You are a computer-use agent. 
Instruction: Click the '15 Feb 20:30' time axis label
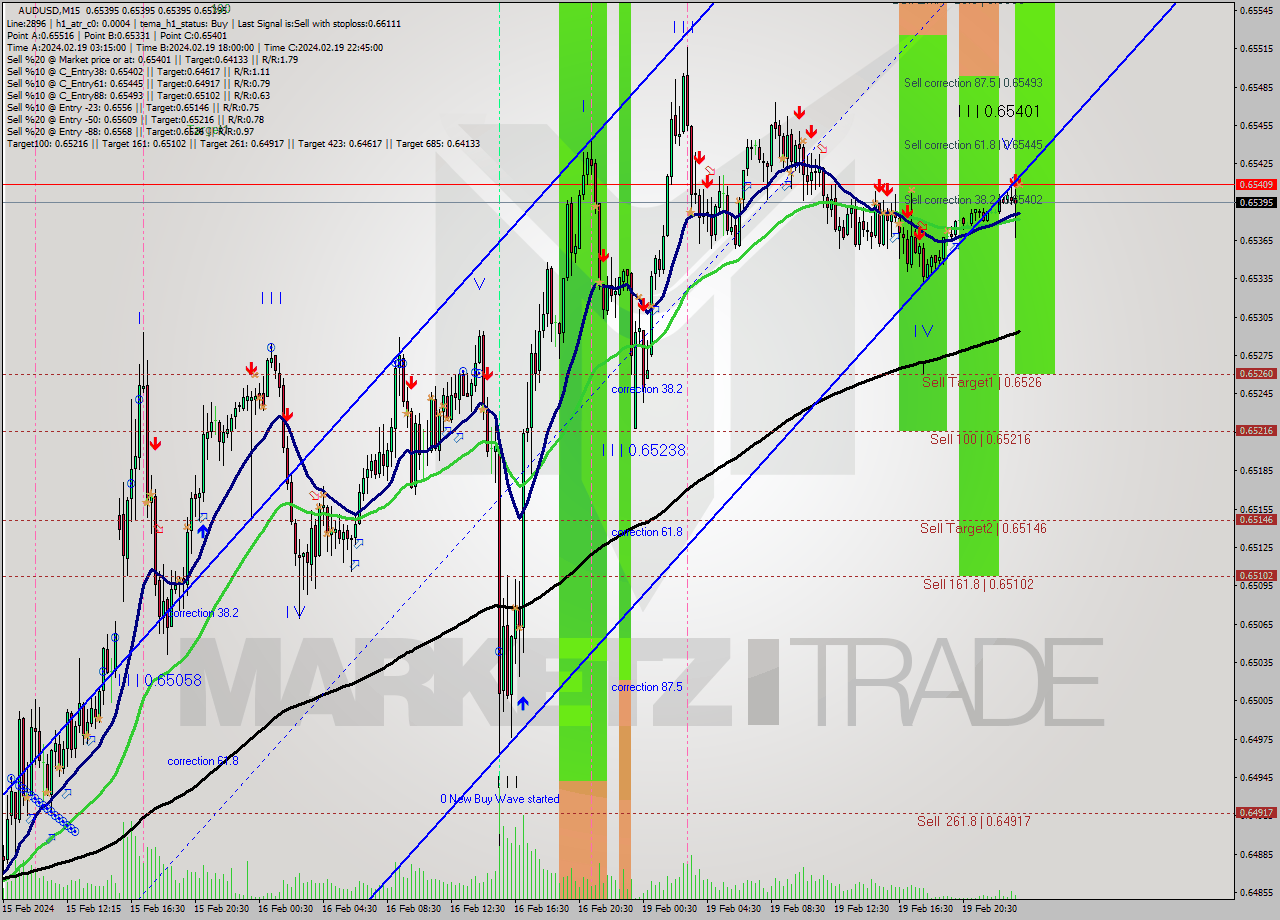click(x=221, y=909)
